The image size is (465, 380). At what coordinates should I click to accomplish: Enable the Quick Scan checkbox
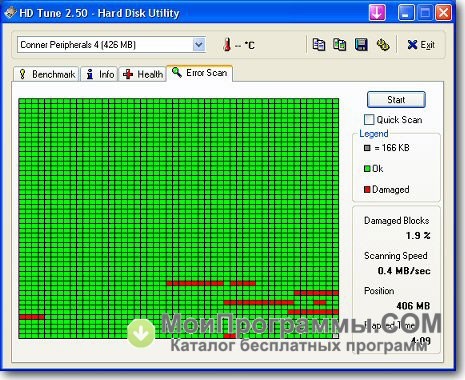click(x=369, y=119)
